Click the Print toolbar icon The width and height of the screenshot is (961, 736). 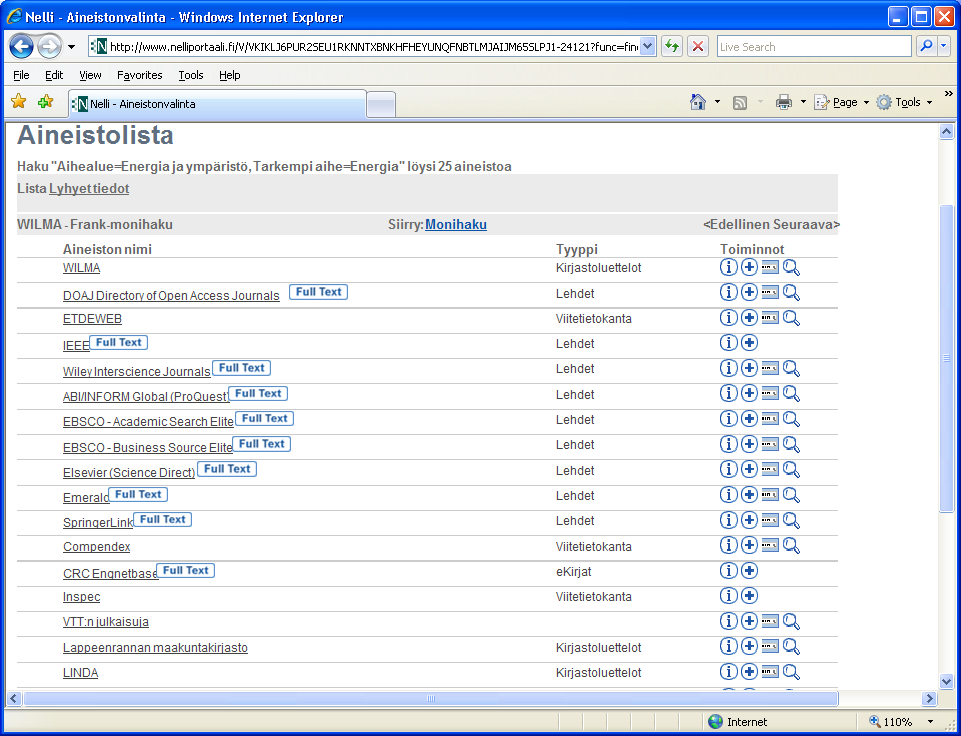784,102
